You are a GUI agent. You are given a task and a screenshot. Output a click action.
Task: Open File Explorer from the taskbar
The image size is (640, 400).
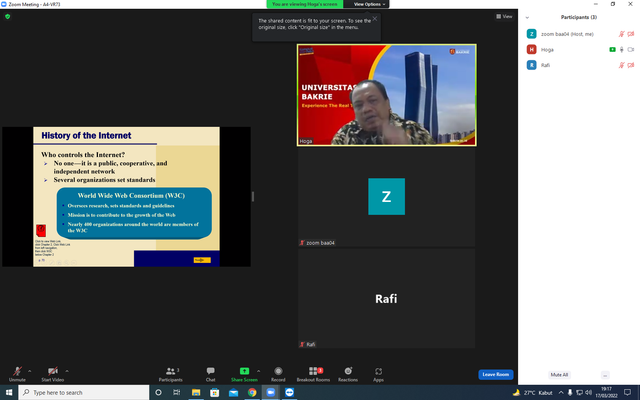click(196, 392)
